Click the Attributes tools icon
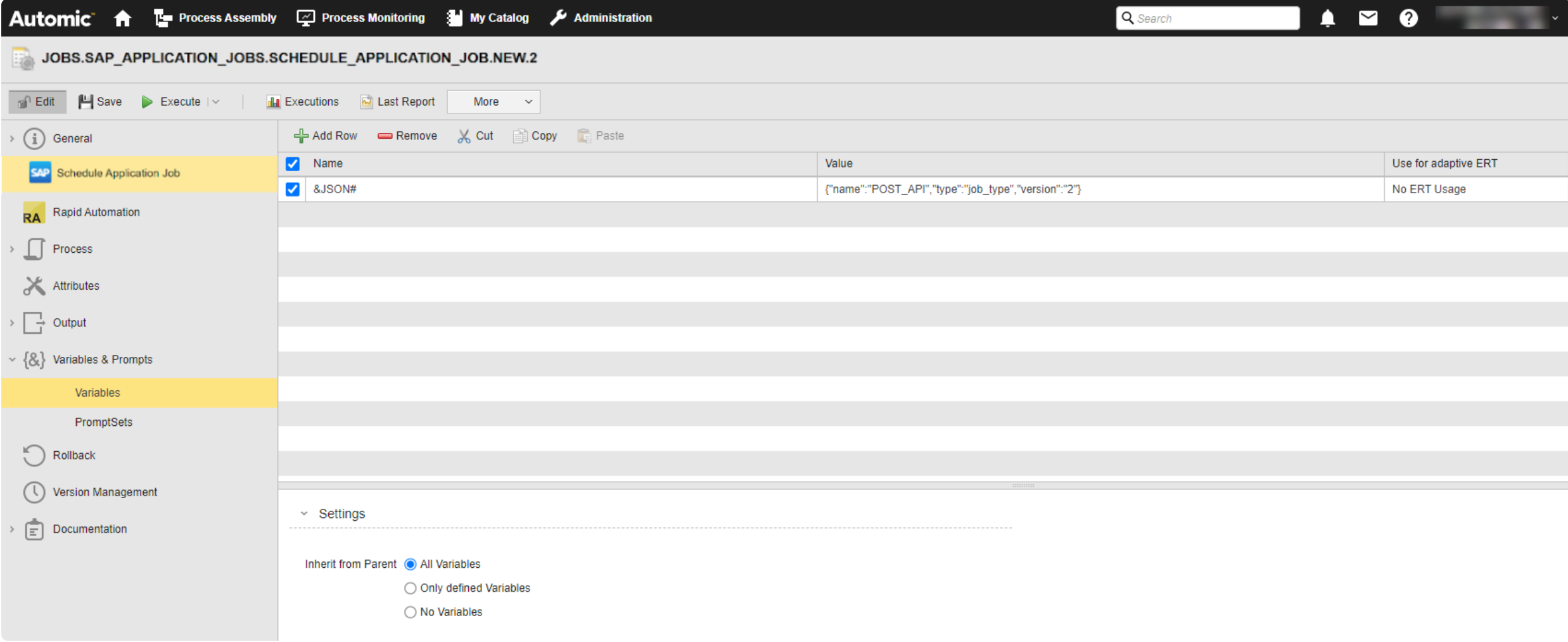Screen dimensions: 1568x642 pyautogui.click(x=34, y=286)
